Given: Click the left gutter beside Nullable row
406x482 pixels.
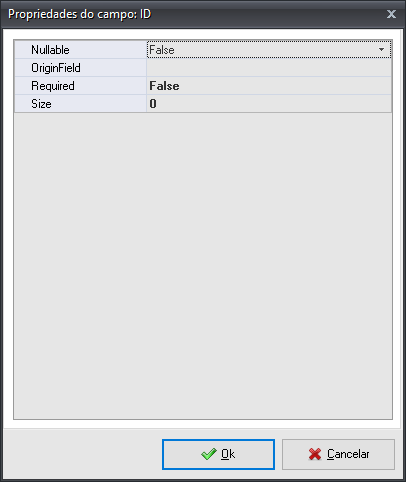Looking at the screenshot, I should (22, 50).
